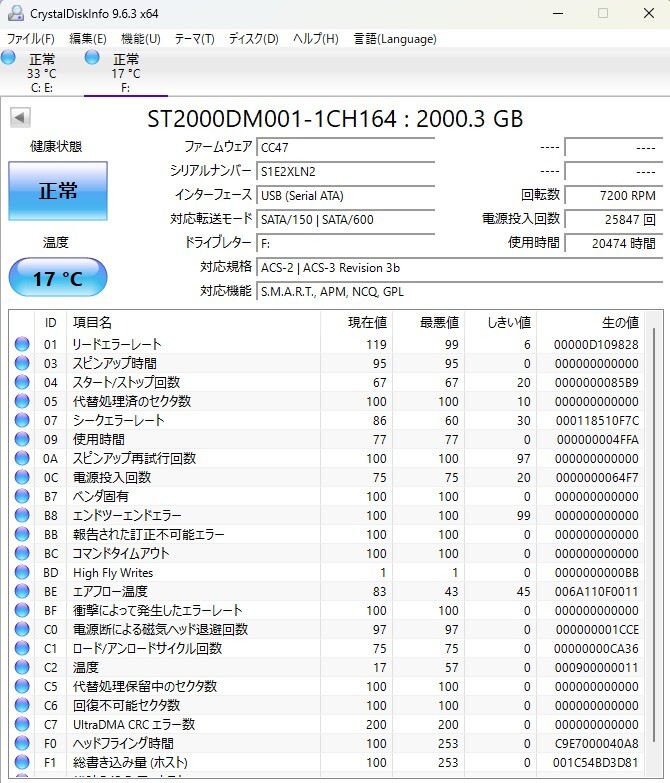Click status circle of row F0 ヘッドフライング時間
The height and width of the screenshot is (783, 670).
pyautogui.click(x=22, y=743)
